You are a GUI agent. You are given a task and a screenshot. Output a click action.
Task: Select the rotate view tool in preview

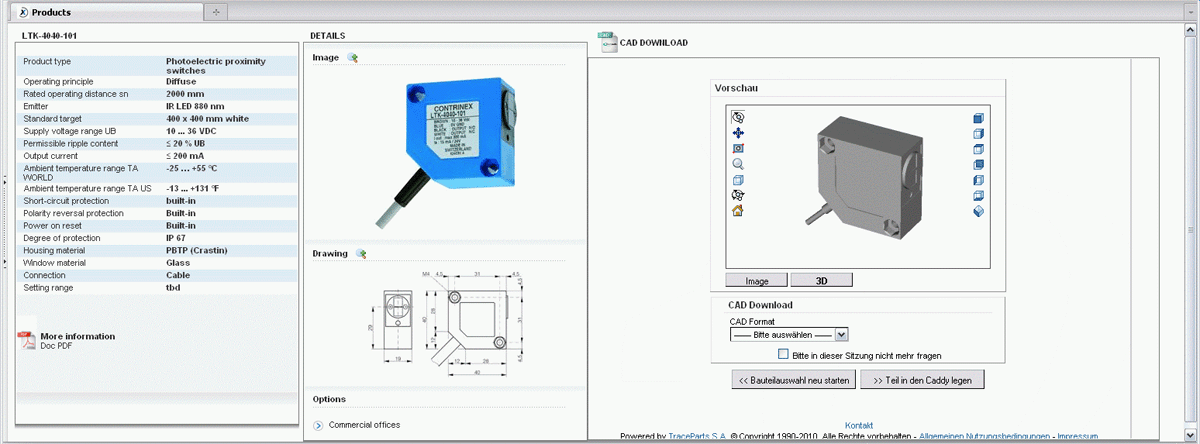click(738, 117)
